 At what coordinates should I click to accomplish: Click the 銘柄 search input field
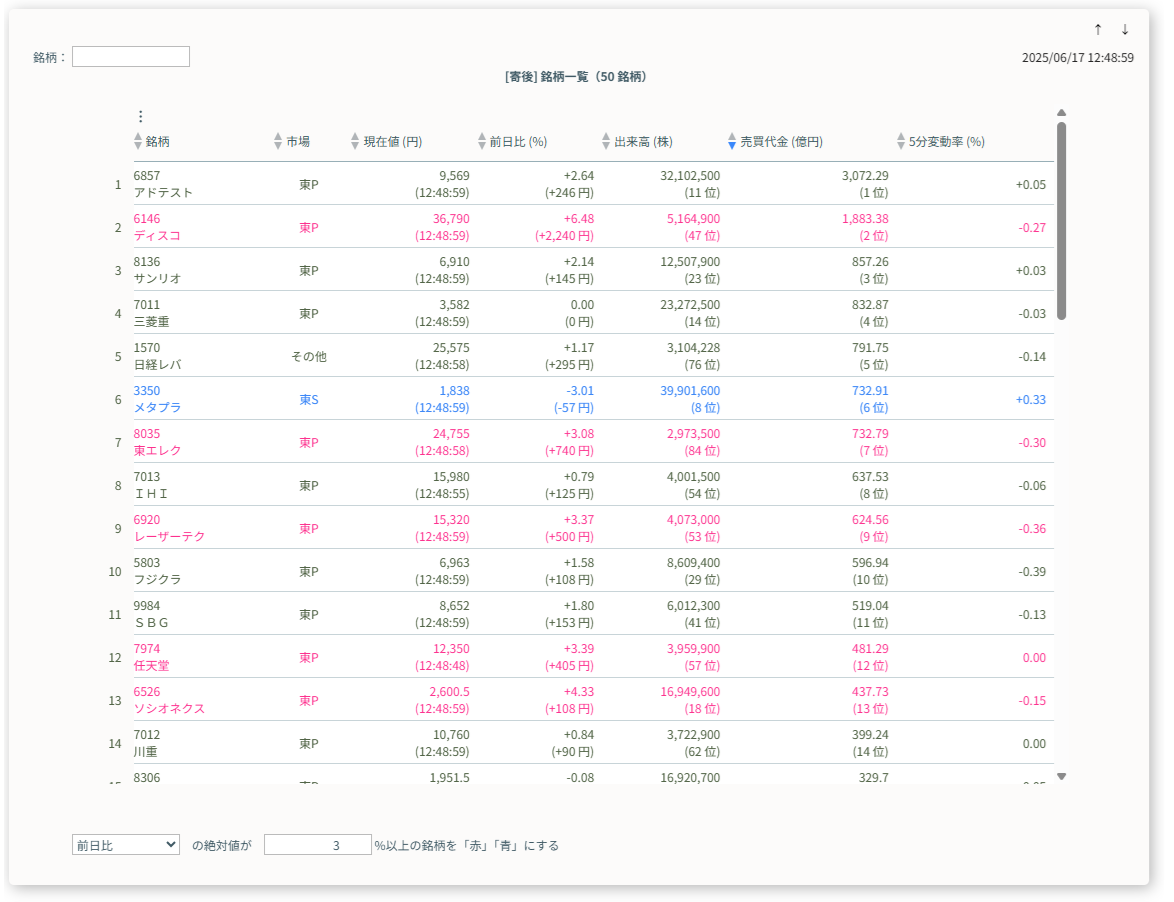(130, 56)
